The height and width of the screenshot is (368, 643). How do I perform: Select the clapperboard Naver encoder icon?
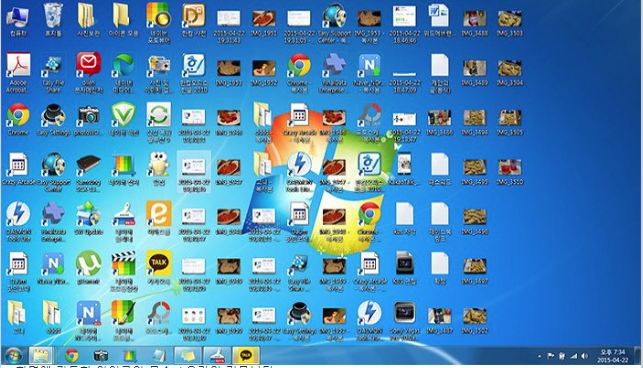point(123,272)
